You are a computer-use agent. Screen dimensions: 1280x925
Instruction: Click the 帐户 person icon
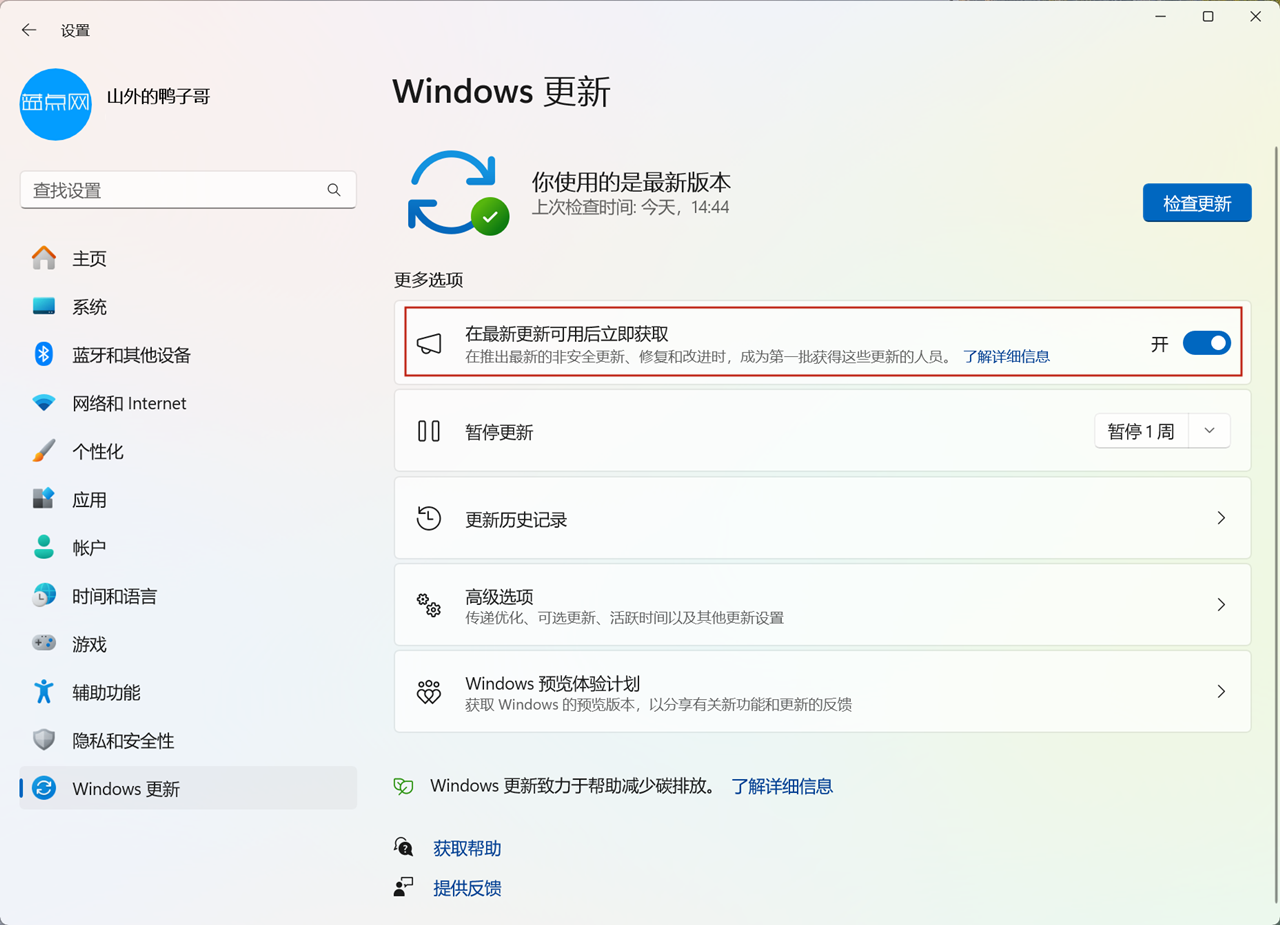click(x=44, y=547)
